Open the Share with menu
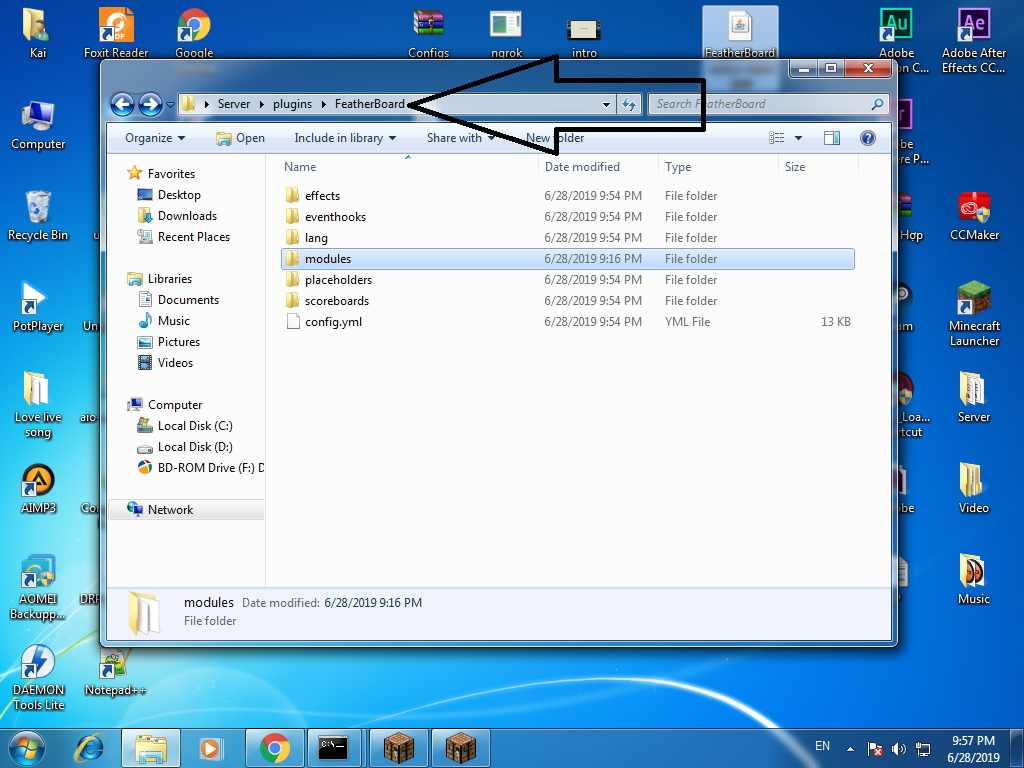Image resolution: width=1024 pixels, height=768 pixels. pyautogui.click(x=460, y=138)
